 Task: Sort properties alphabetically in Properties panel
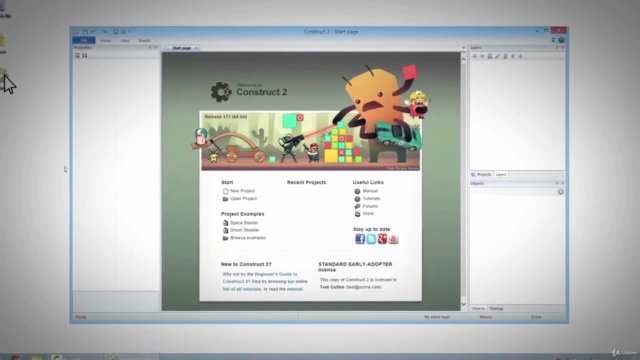click(85, 56)
